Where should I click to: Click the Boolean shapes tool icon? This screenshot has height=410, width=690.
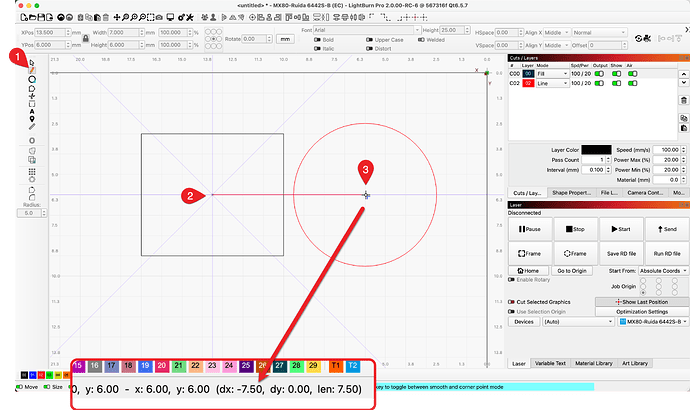(x=32, y=160)
